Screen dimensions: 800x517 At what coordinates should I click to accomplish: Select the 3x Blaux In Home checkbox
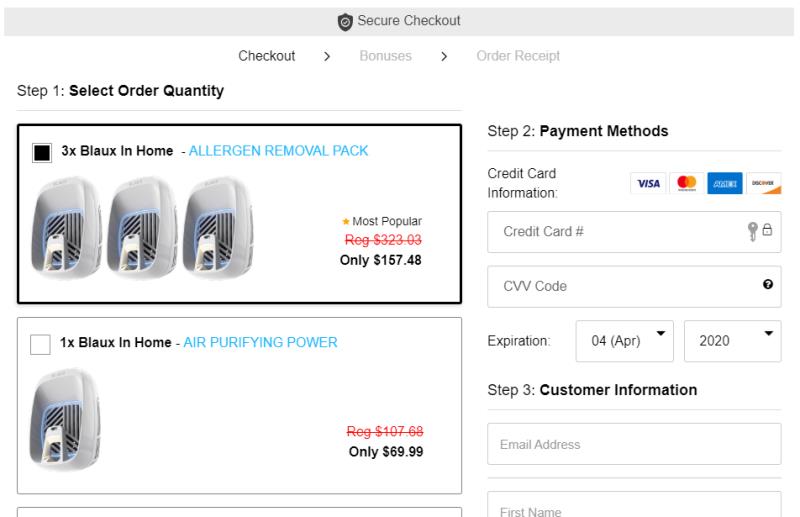(42, 153)
